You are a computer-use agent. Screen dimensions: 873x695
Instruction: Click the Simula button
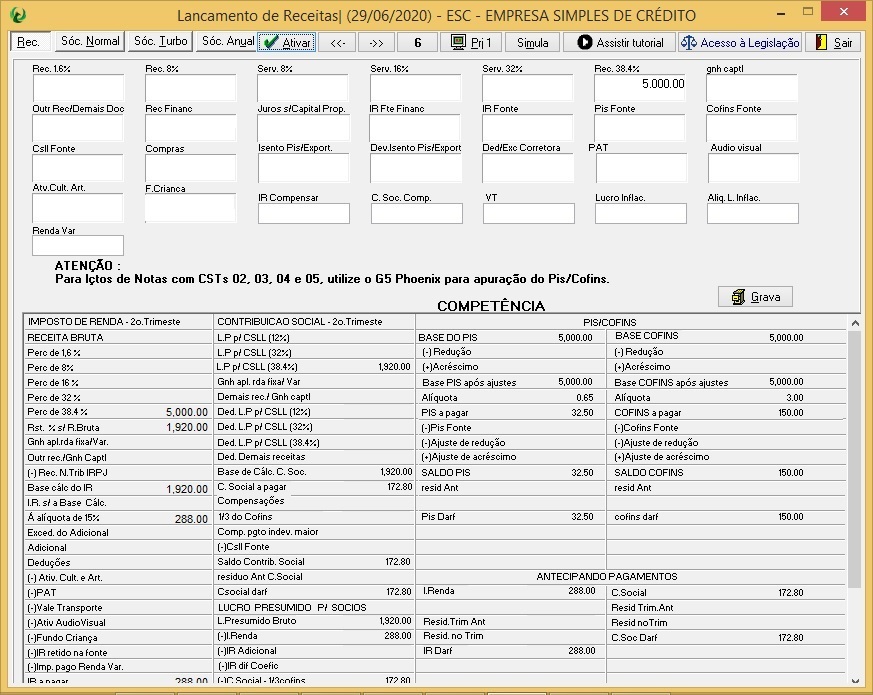[x=532, y=43]
